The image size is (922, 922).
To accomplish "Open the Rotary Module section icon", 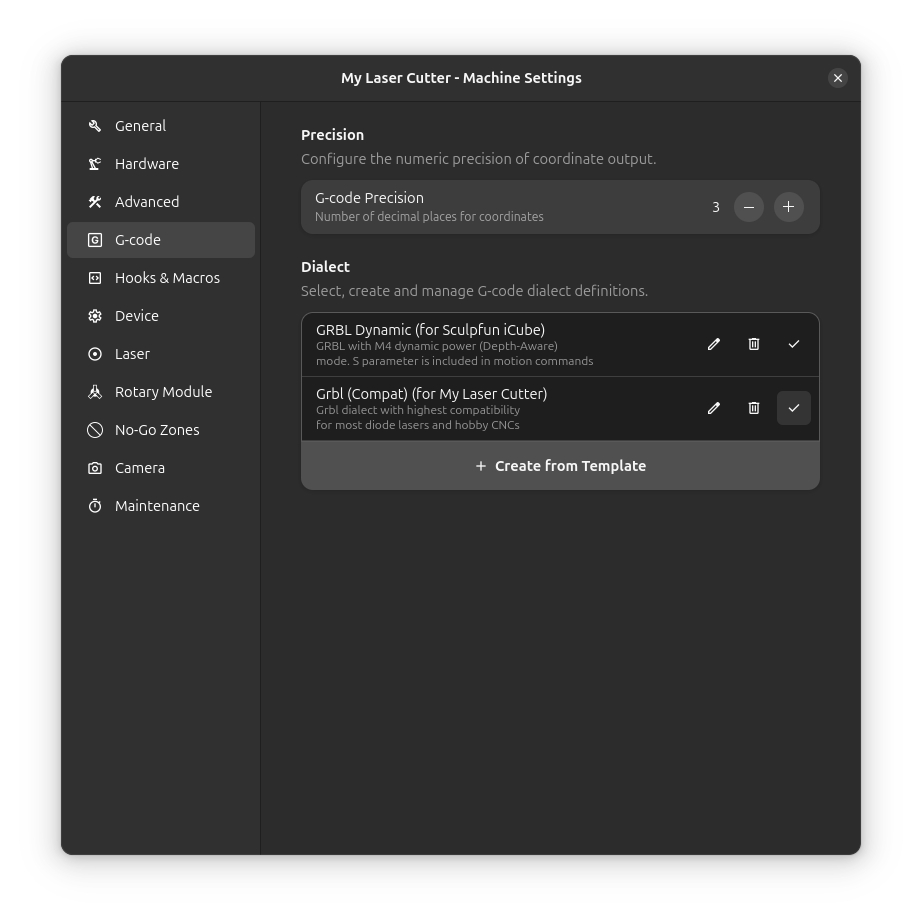I will (95, 391).
